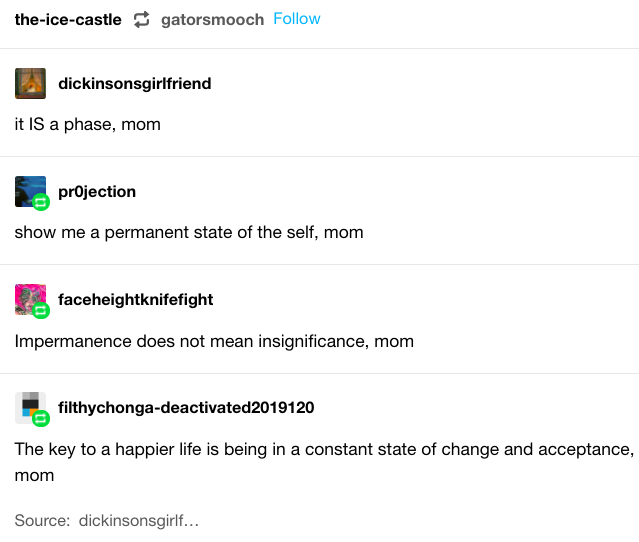Click the reblog arrows icon in header

tap(141, 20)
